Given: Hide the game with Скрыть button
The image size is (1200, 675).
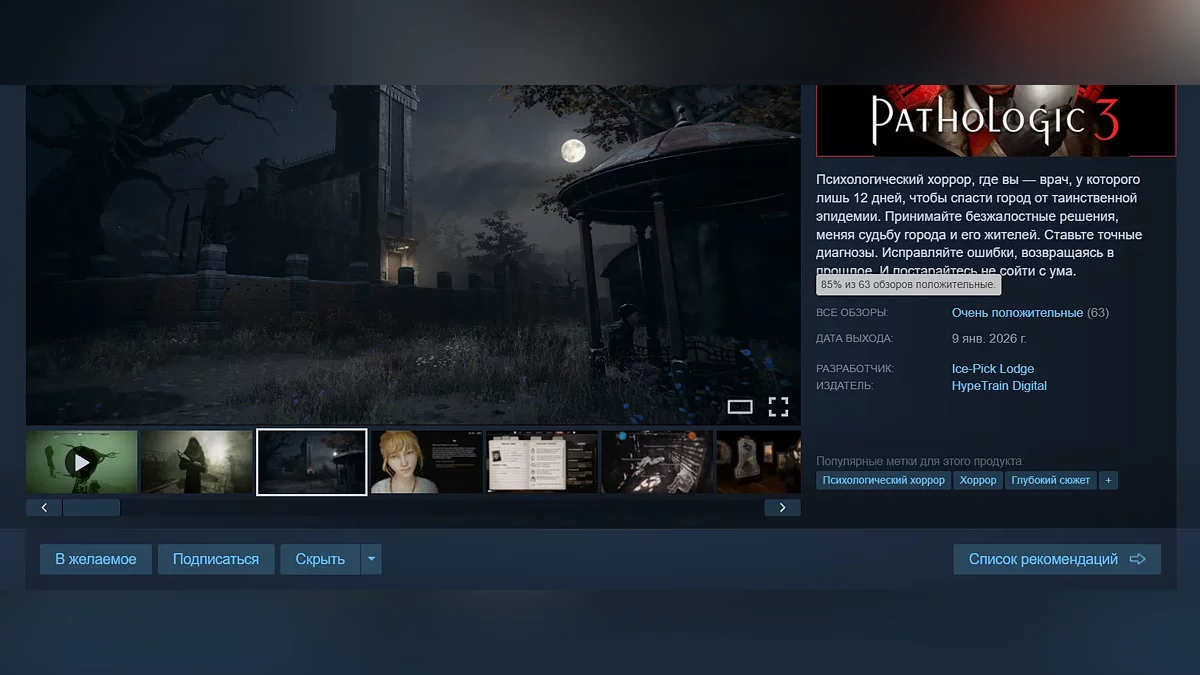Looking at the screenshot, I should pos(320,559).
